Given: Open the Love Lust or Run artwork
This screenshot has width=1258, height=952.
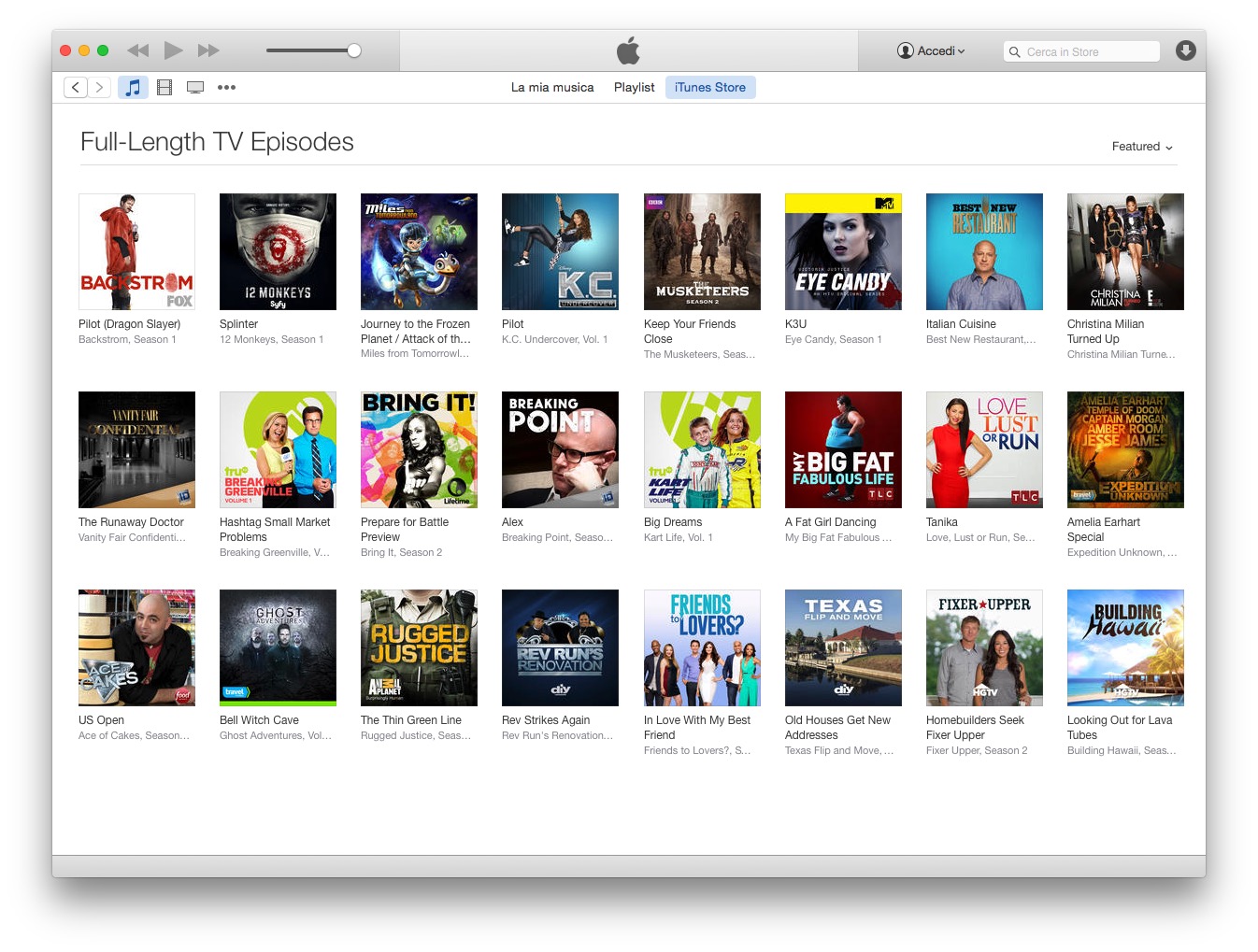Looking at the screenshot, I should 984,449.
